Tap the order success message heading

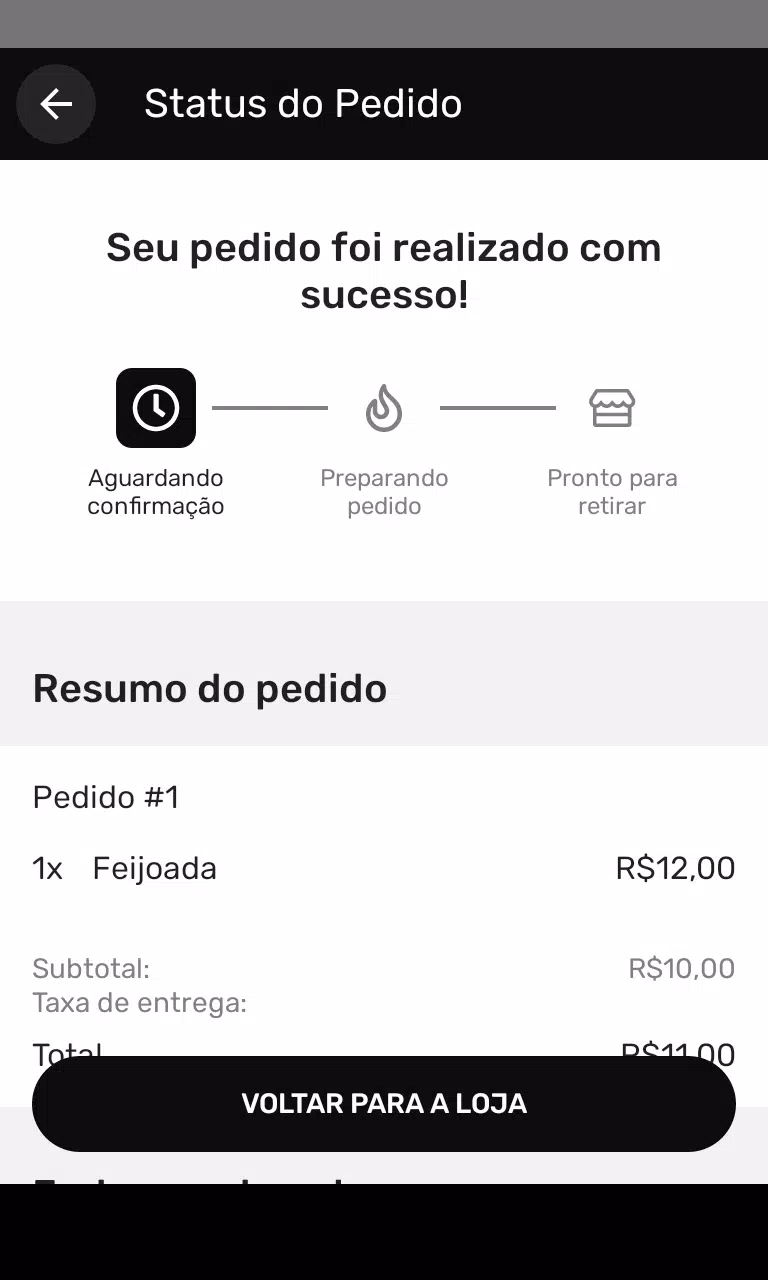384,271
